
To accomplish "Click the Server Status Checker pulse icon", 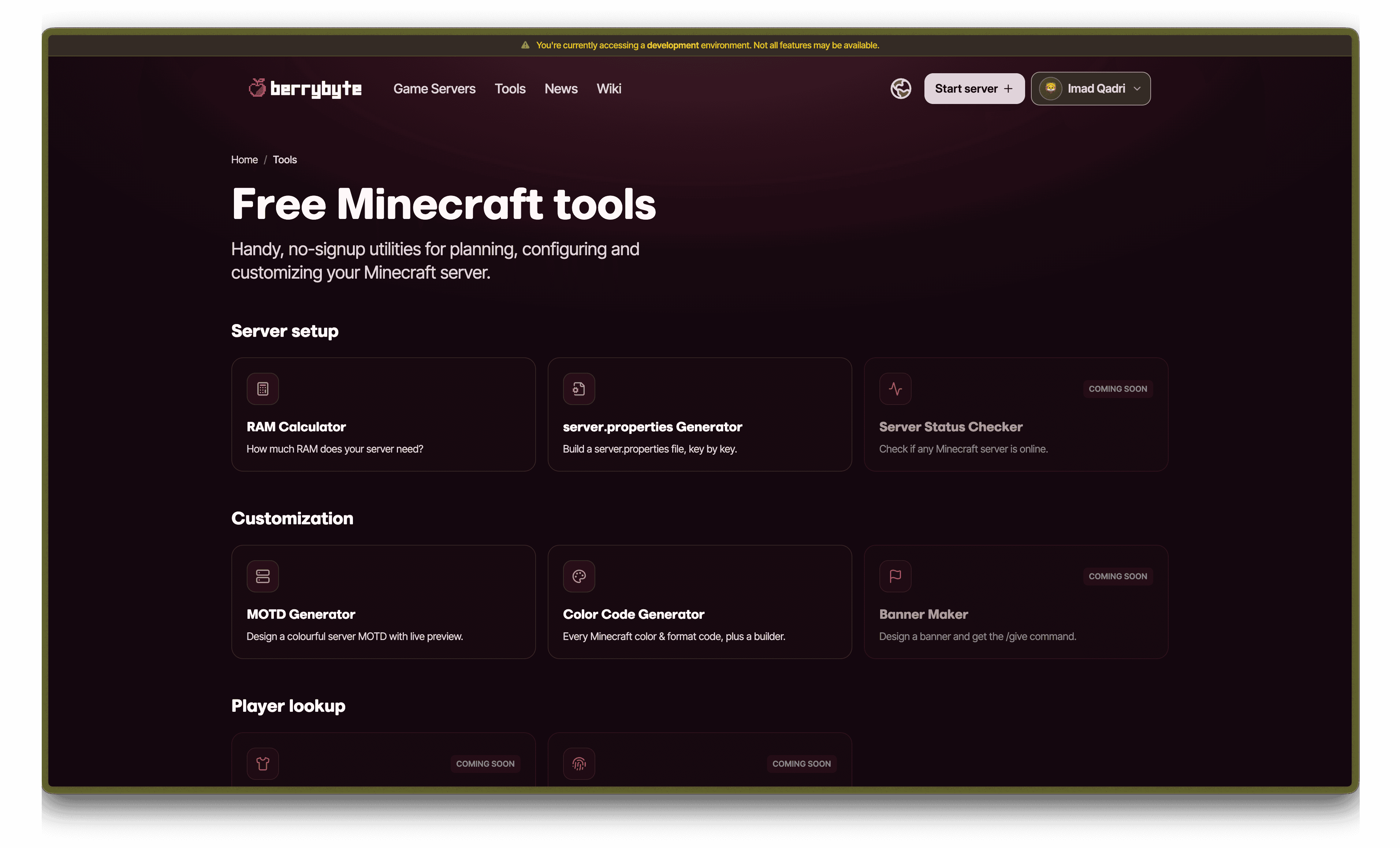I will (896, 389).
